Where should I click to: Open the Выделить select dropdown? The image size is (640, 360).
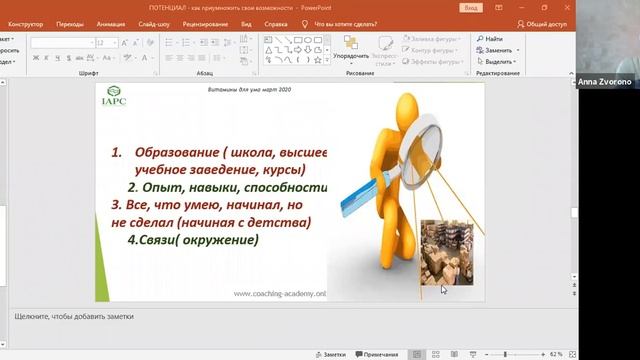pos(496,62)
